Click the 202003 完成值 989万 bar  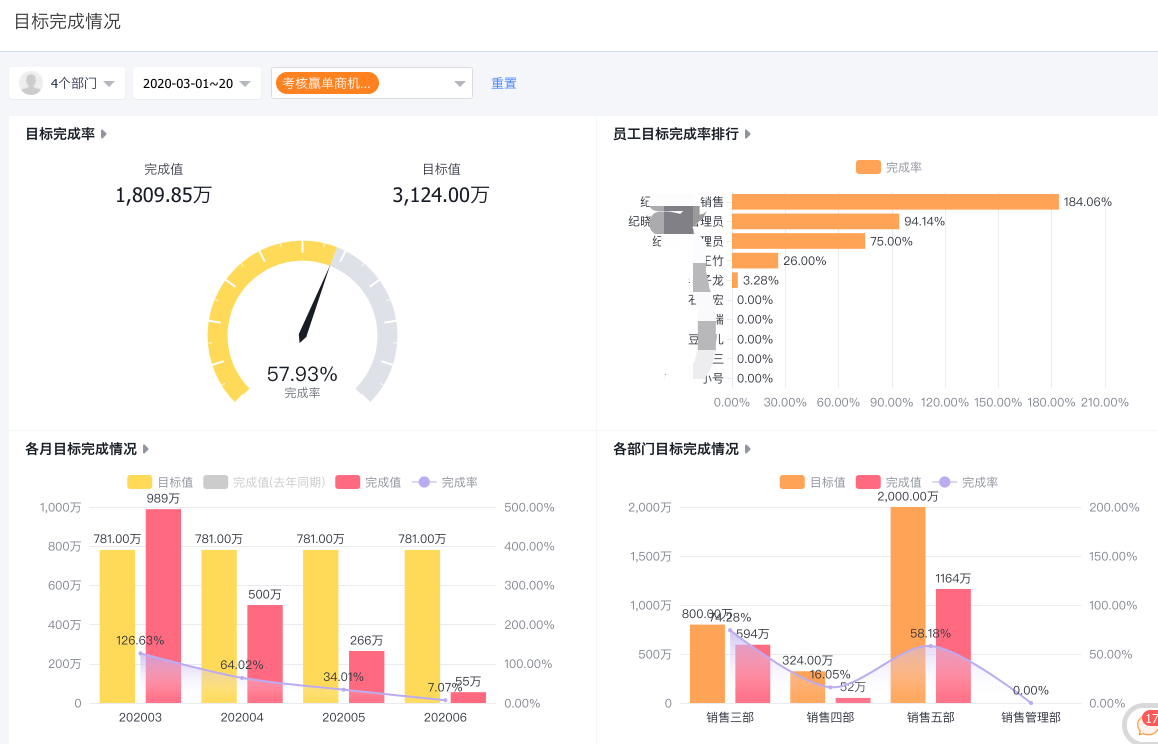tap(163, 605)
